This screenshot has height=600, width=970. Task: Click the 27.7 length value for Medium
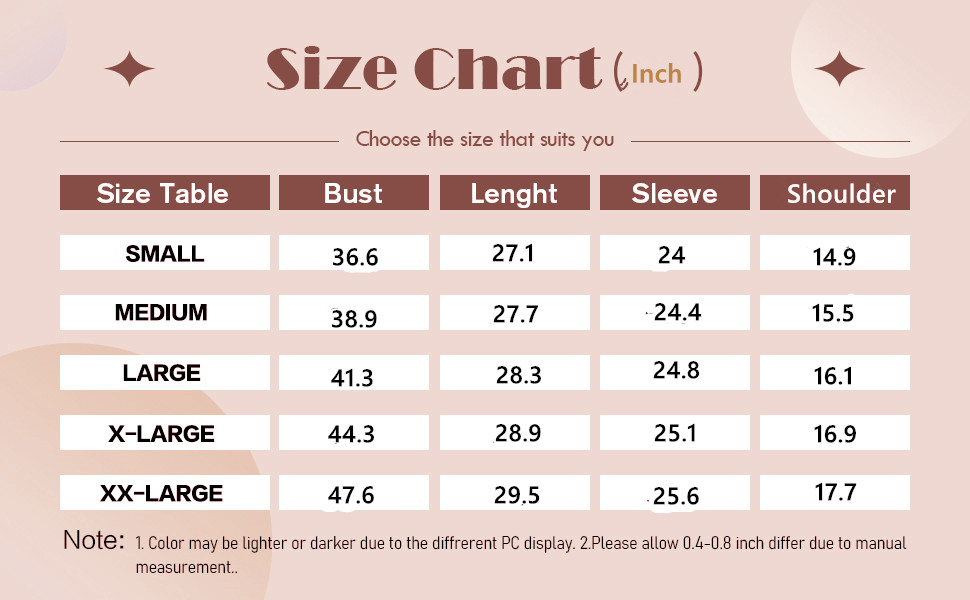coord(515,315)
